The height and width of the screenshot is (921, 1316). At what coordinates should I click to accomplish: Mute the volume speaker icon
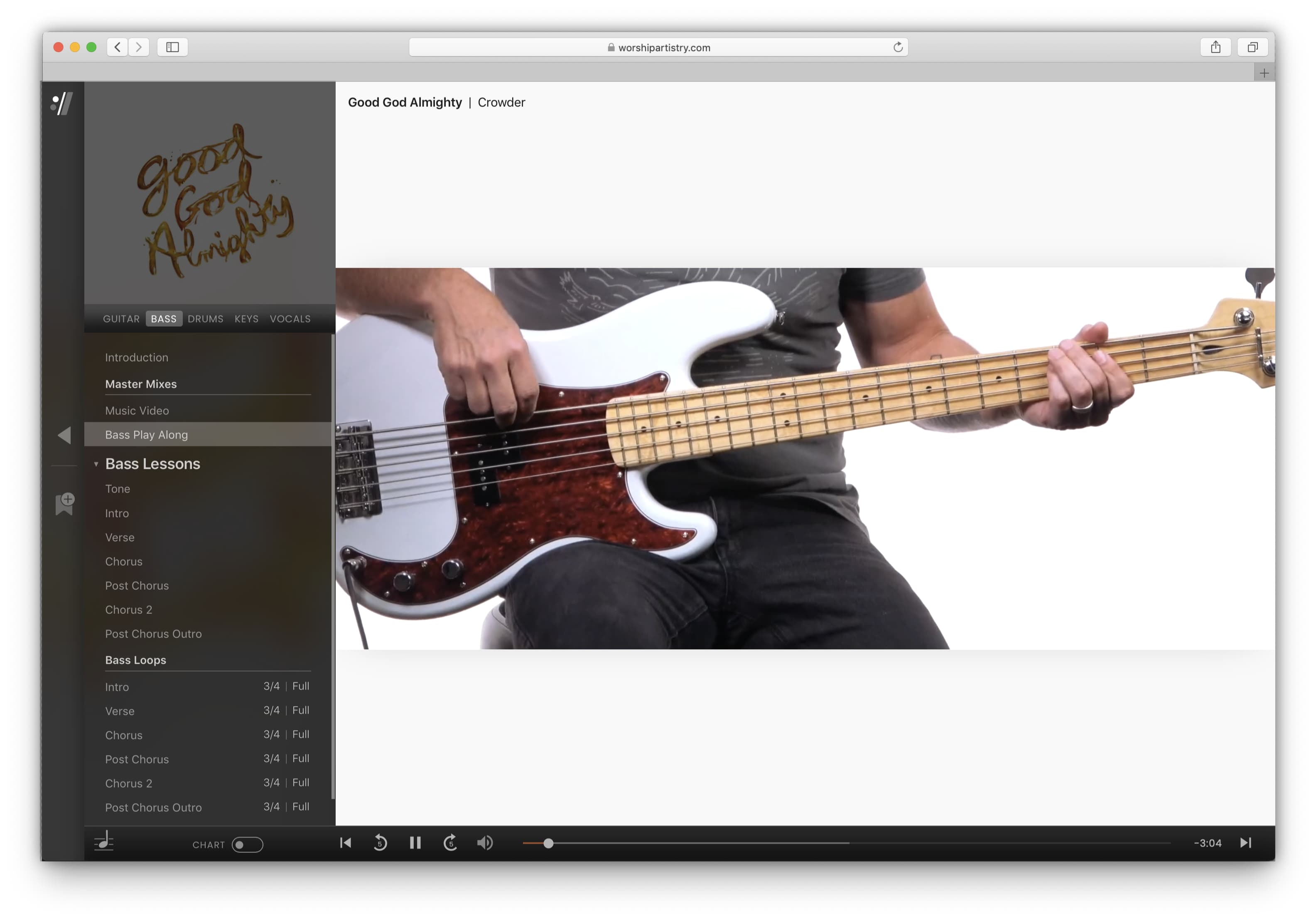[485, 843]
